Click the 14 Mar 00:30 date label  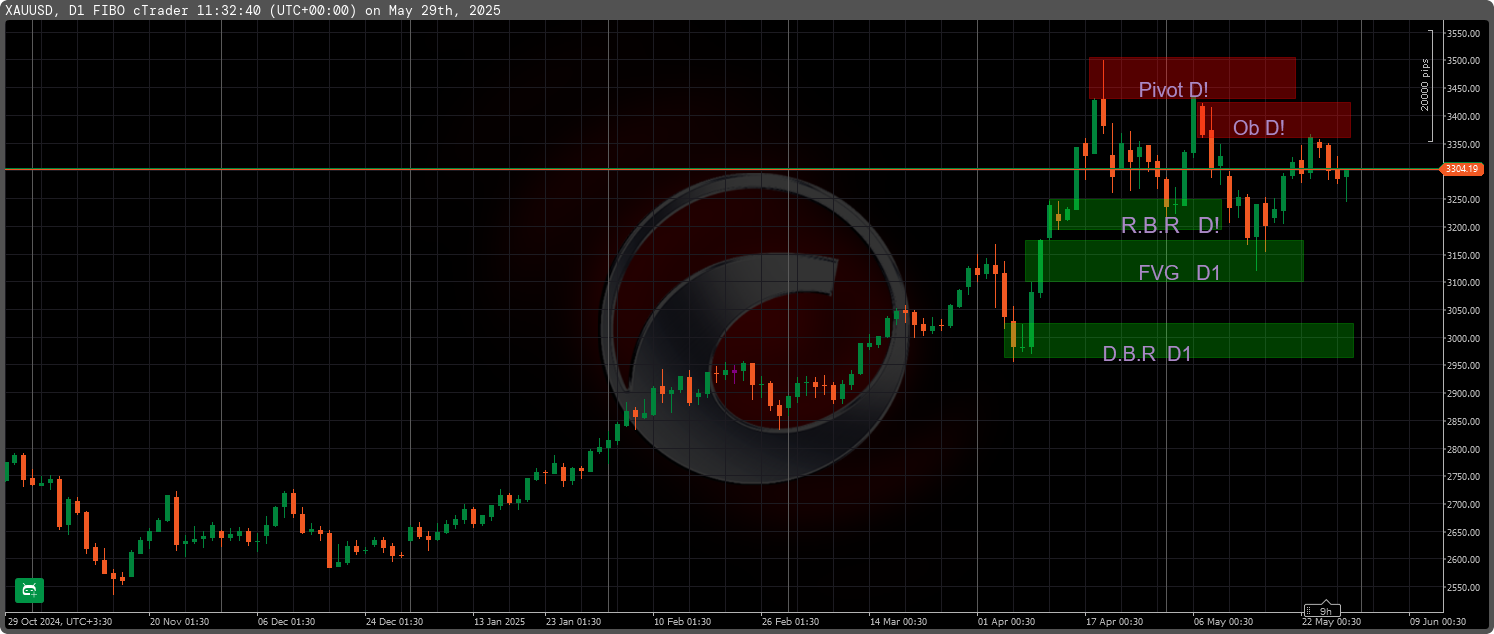coord(898,622)
